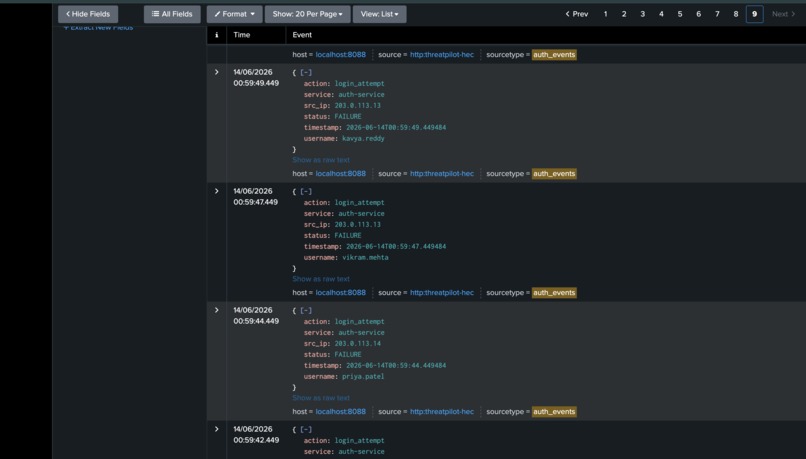Jump to results page 6
Image resolution: width=806 pixels, height=459 pixels.
click(x=699, y=14)
